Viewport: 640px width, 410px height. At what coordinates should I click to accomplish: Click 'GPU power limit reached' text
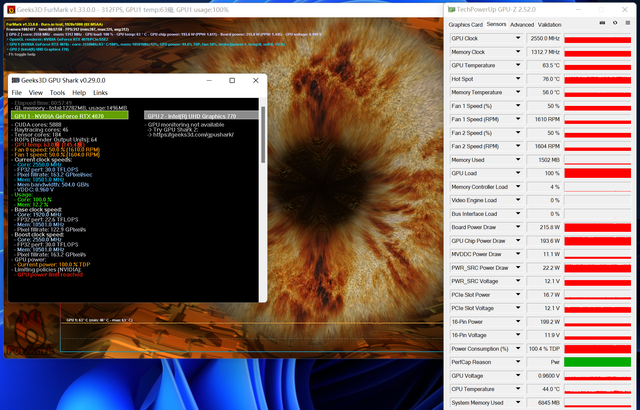click(x=50, y=275)
